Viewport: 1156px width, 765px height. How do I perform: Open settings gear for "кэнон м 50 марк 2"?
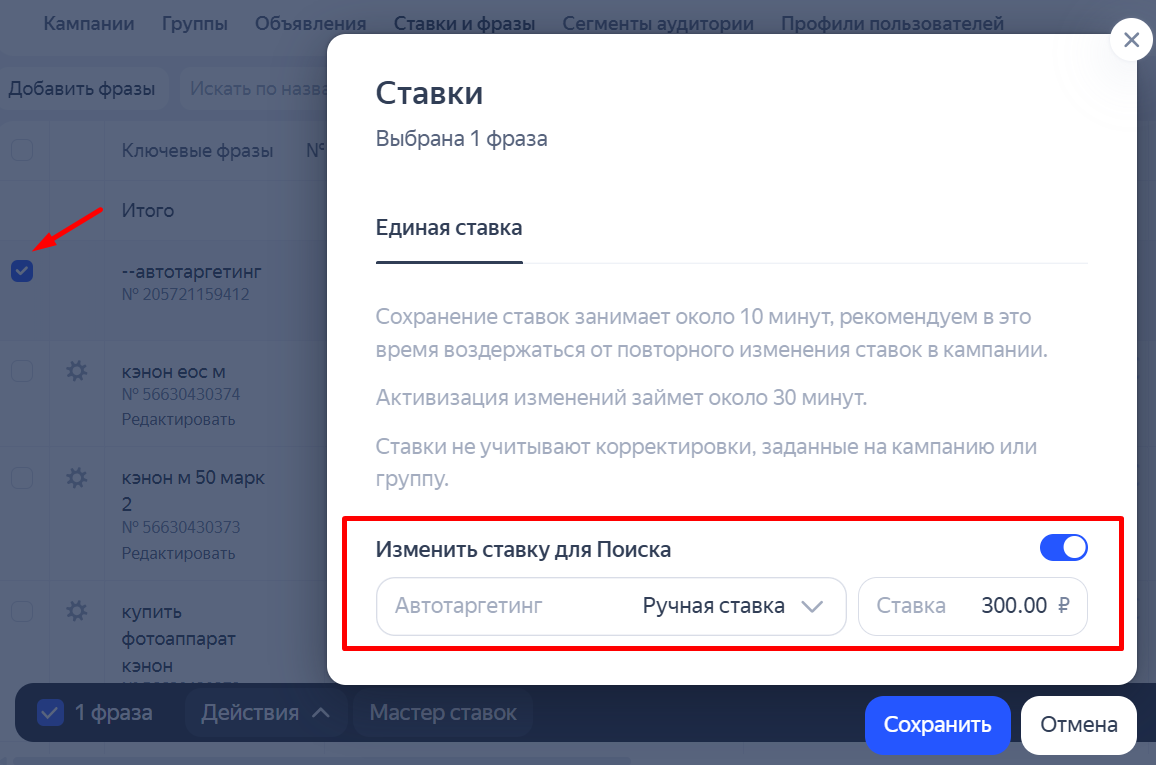[x=75, y=478]
